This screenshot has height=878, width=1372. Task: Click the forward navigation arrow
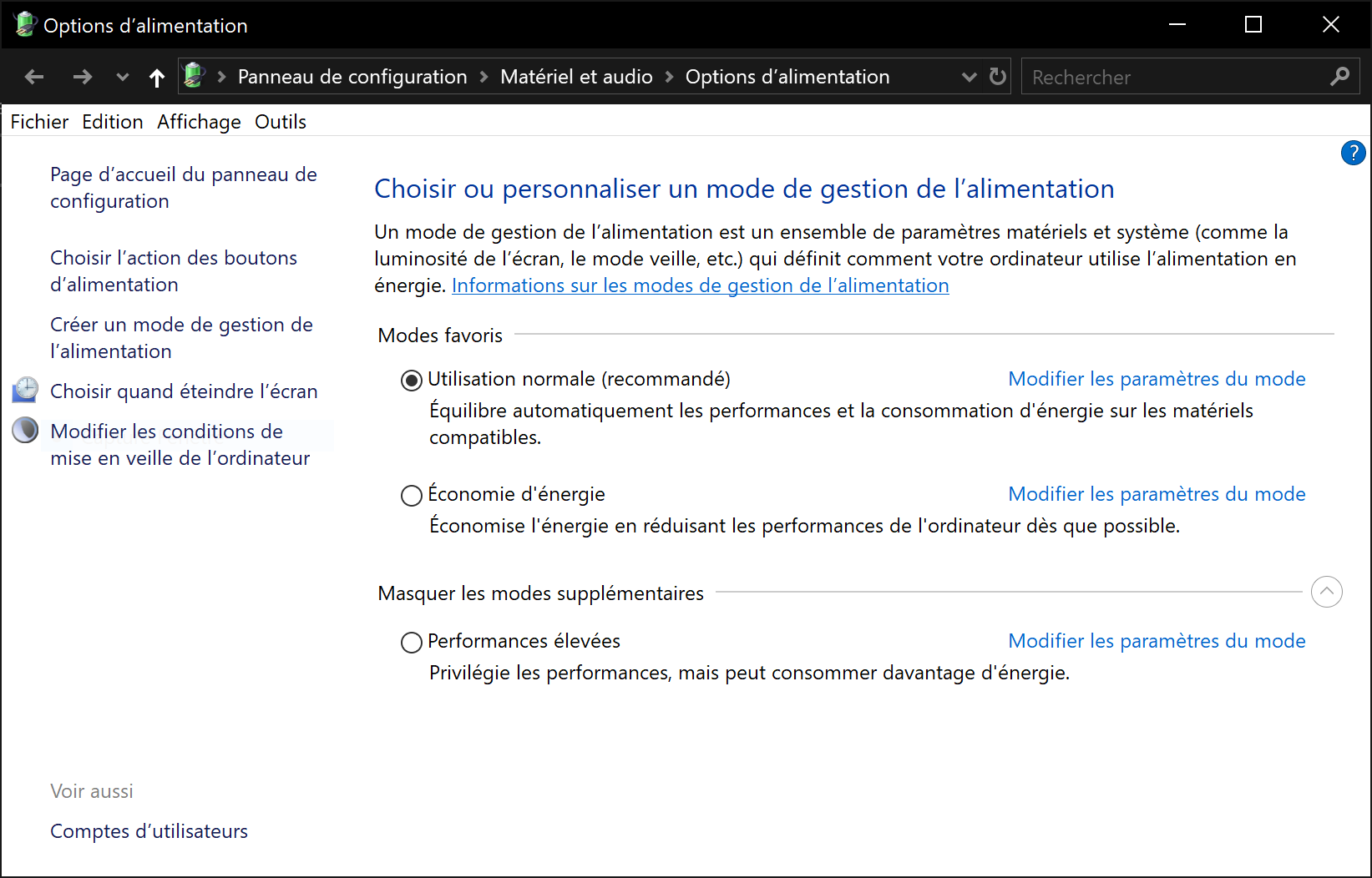coord(82,78)
